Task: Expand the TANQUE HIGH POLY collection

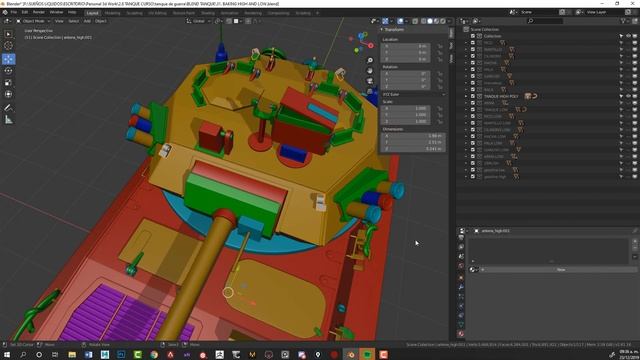Action: pyautogui.click(x=466, y=96)
